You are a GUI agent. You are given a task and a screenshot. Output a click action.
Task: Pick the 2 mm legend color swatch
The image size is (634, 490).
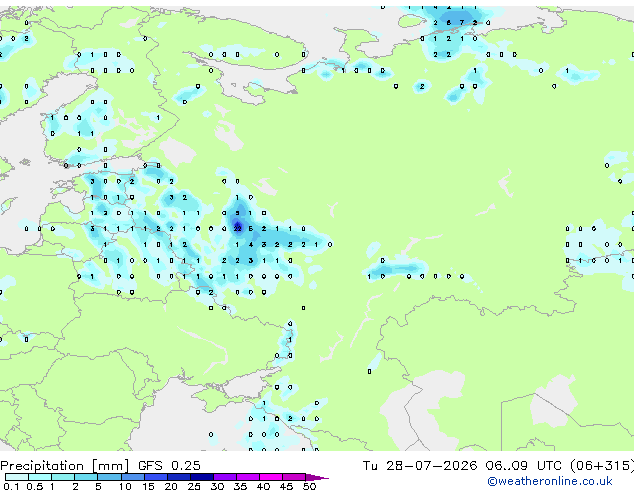tap(86, 477)
